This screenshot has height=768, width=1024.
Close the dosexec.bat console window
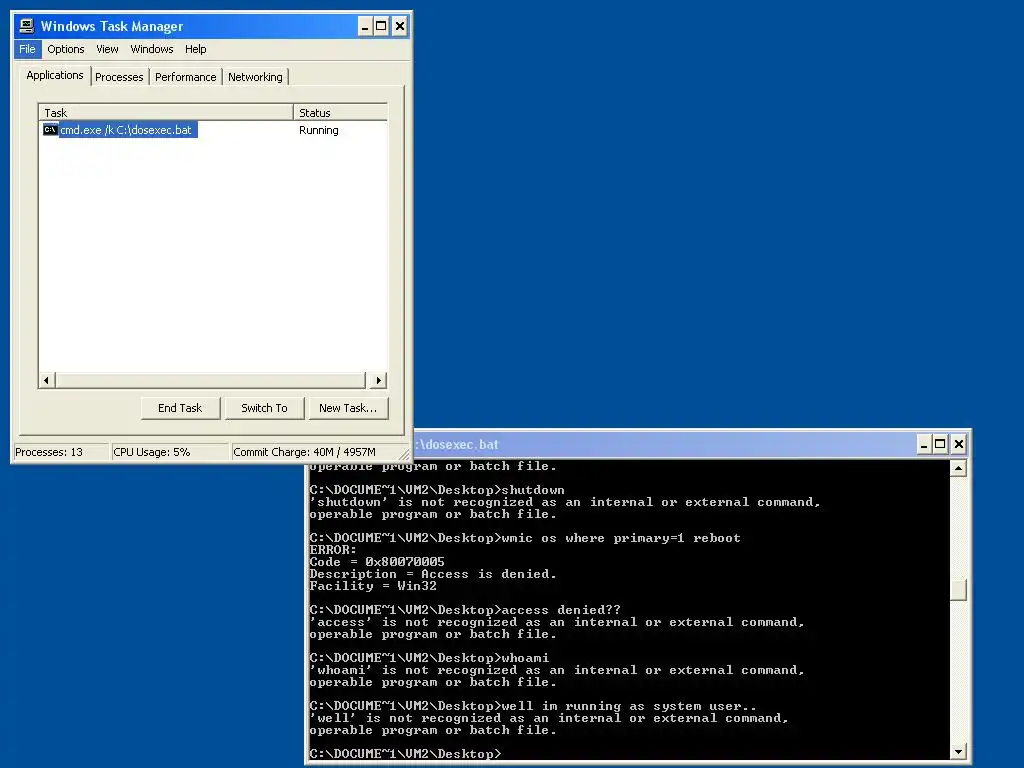[959, 445]
